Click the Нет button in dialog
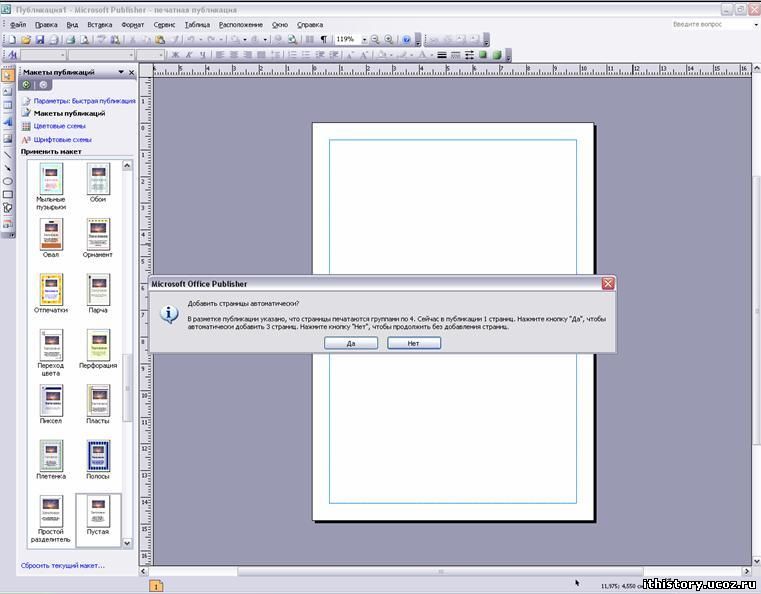This screenshot has height=594, width=761. [414, 343]
